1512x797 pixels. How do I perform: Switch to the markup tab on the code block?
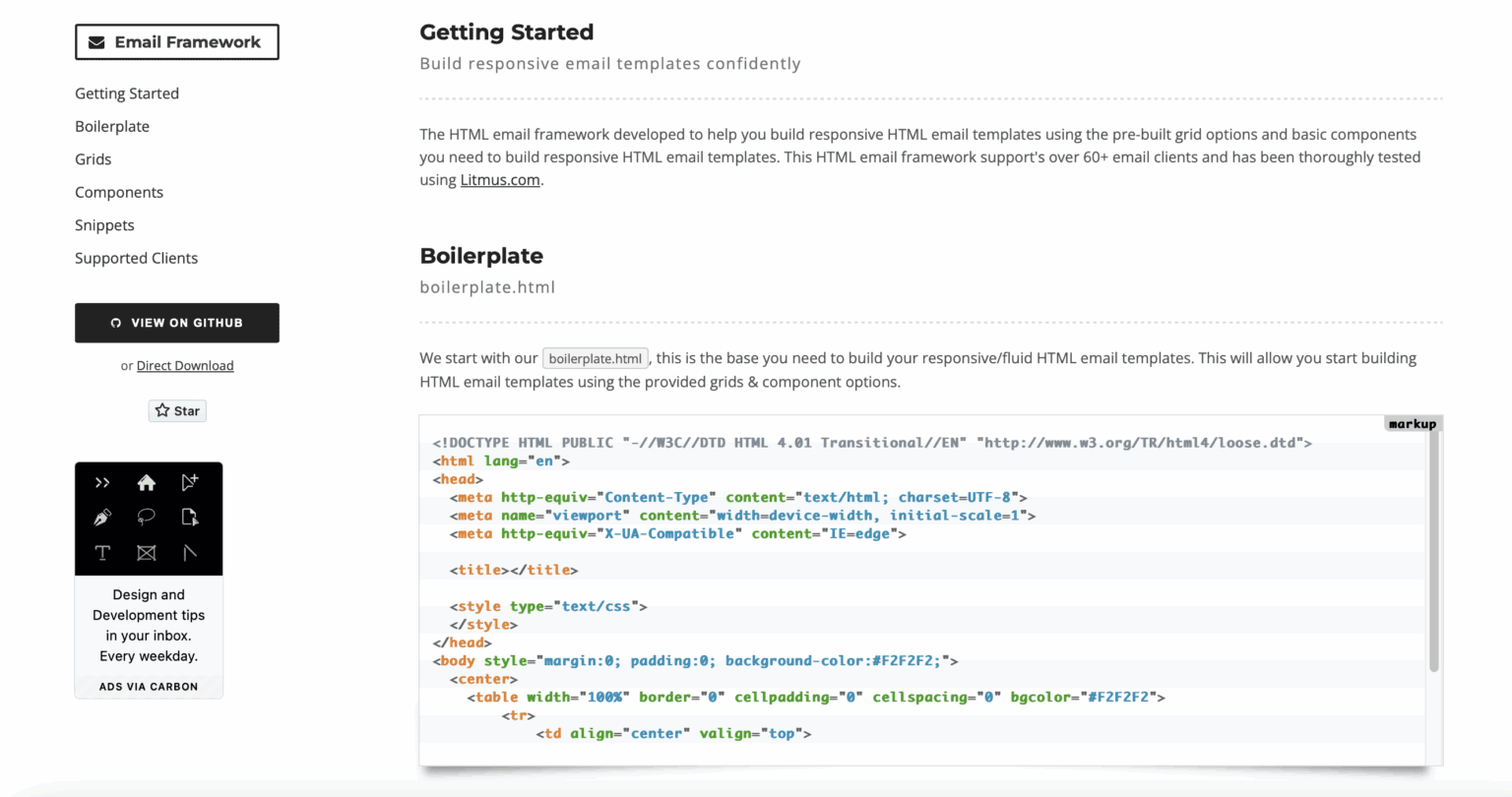pos(1412,423)
